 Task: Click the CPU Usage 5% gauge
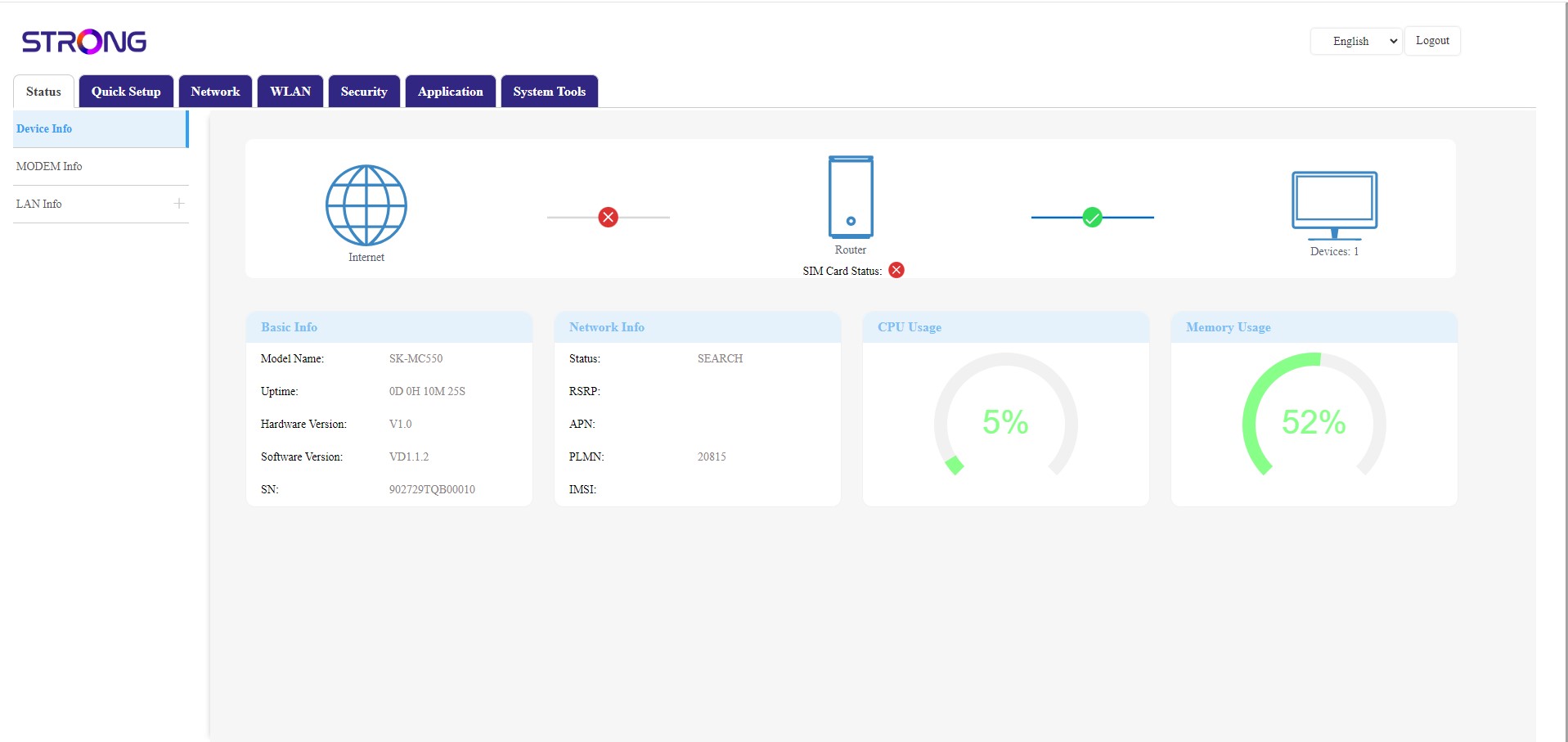[x=1005, y=415]
